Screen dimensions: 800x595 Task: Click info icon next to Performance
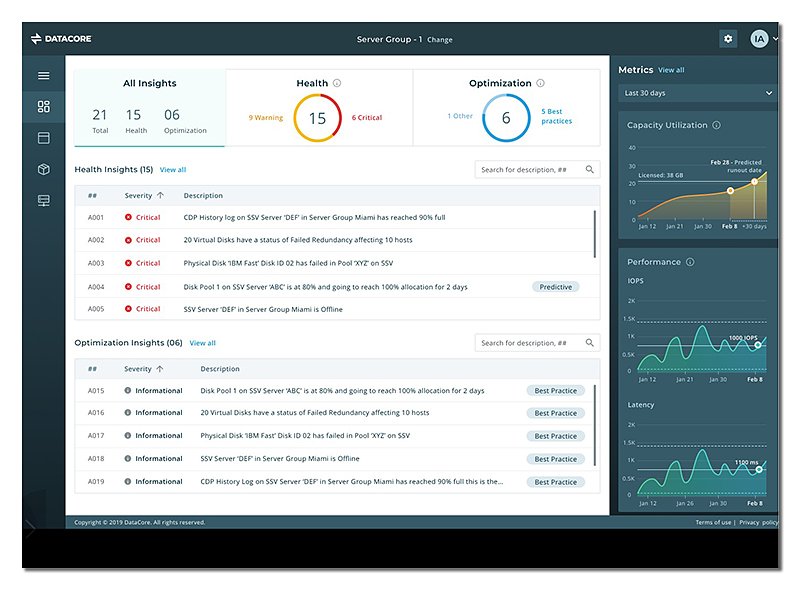coord(690,262)
